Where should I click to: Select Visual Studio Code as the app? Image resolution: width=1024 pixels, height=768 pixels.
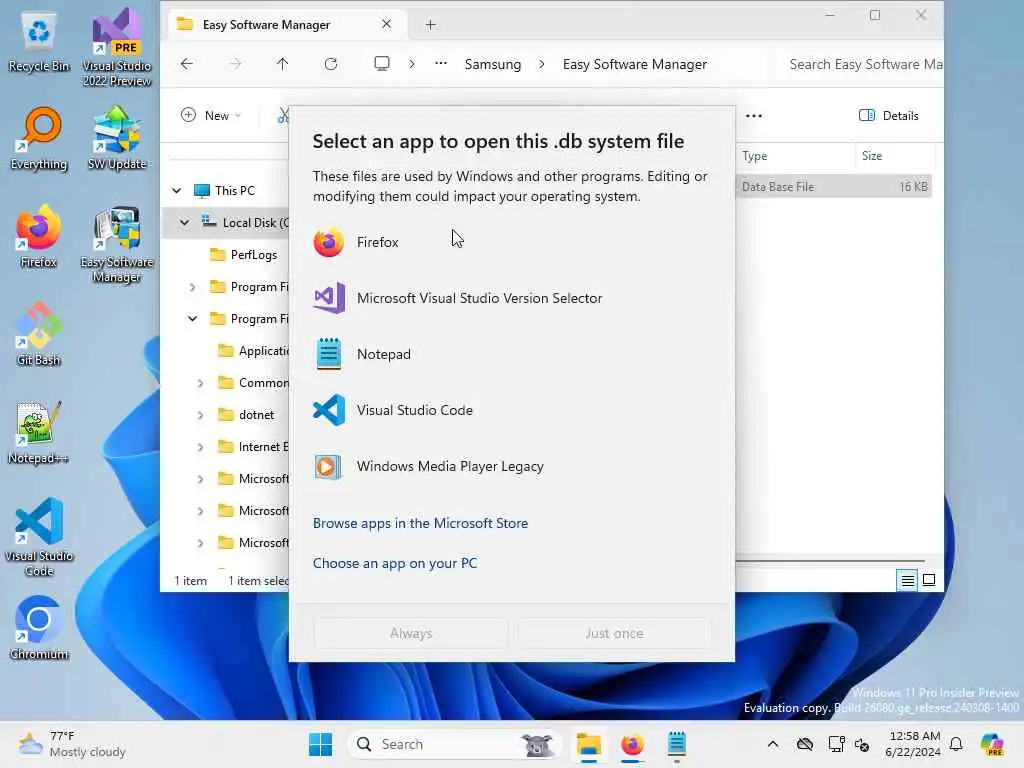click(x=511, y=410)
